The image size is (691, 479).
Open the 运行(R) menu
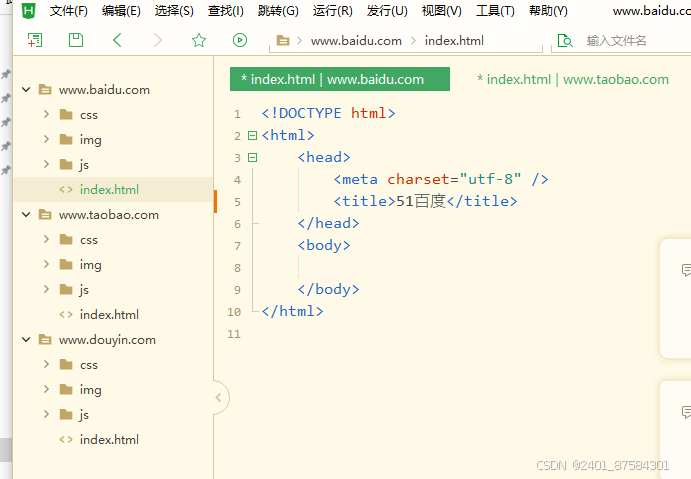tap(332, 11)
